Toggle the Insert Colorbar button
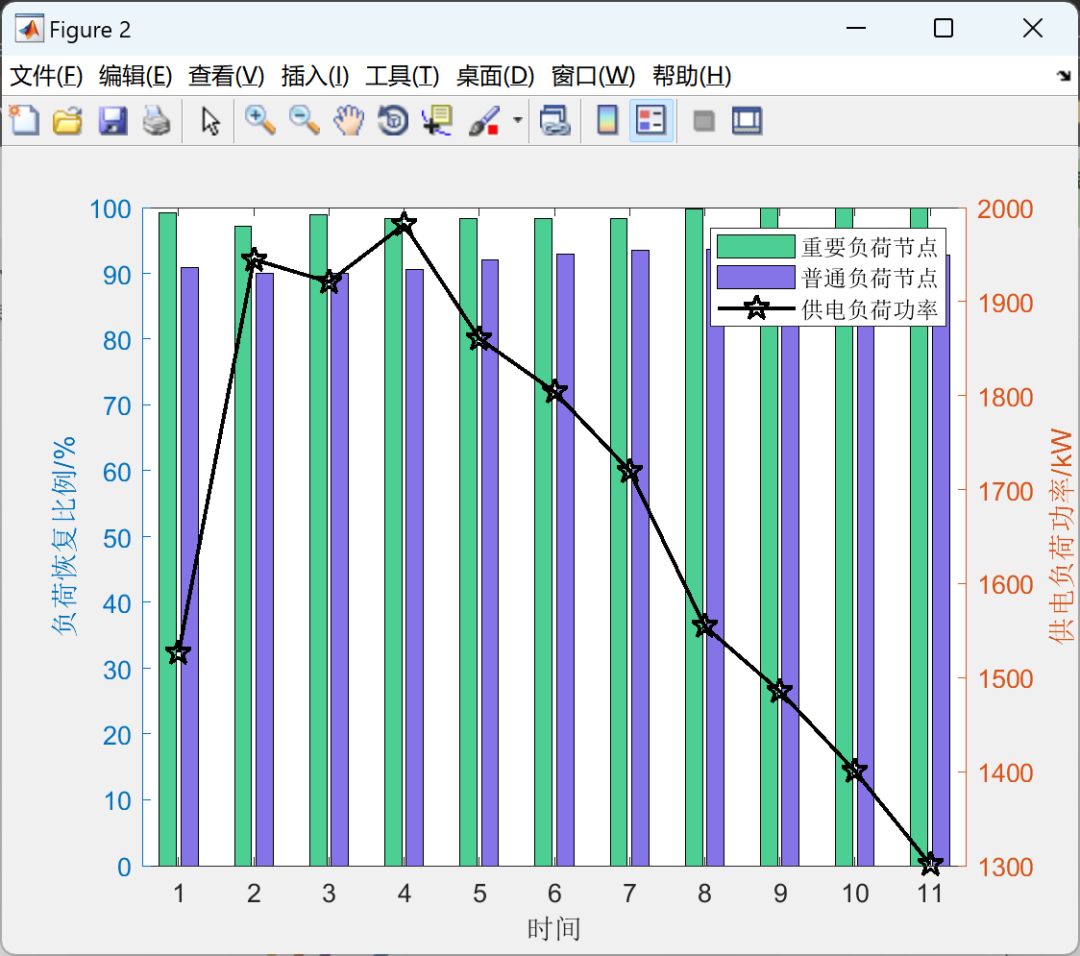 (607, 121)
